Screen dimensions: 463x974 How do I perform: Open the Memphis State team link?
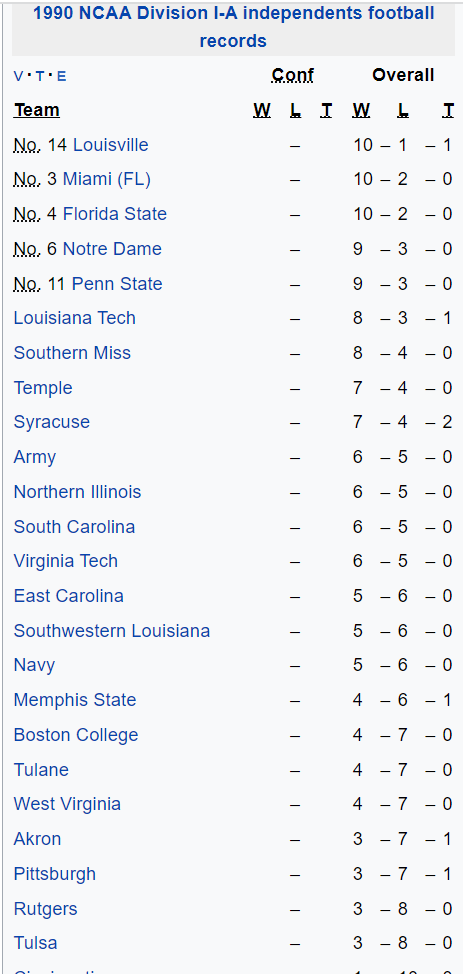[x=75, y=700]
